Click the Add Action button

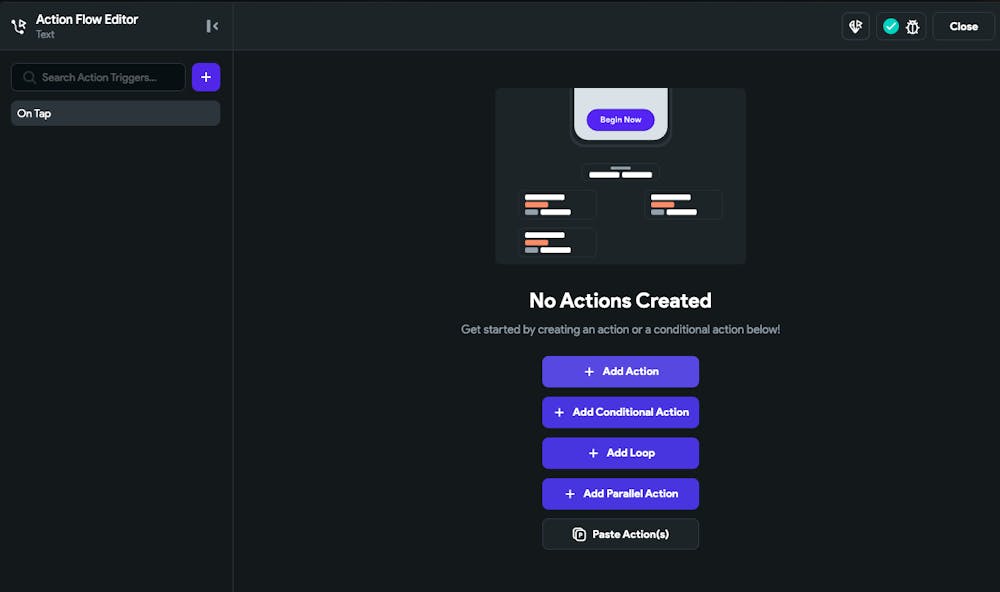point(620,371)
